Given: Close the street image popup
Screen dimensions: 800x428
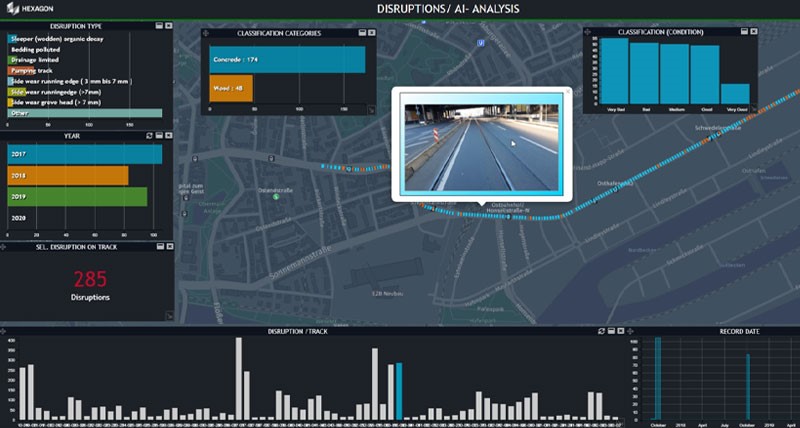Looking at the screenshot, I should pyautogui.click(x=568, y=92).
